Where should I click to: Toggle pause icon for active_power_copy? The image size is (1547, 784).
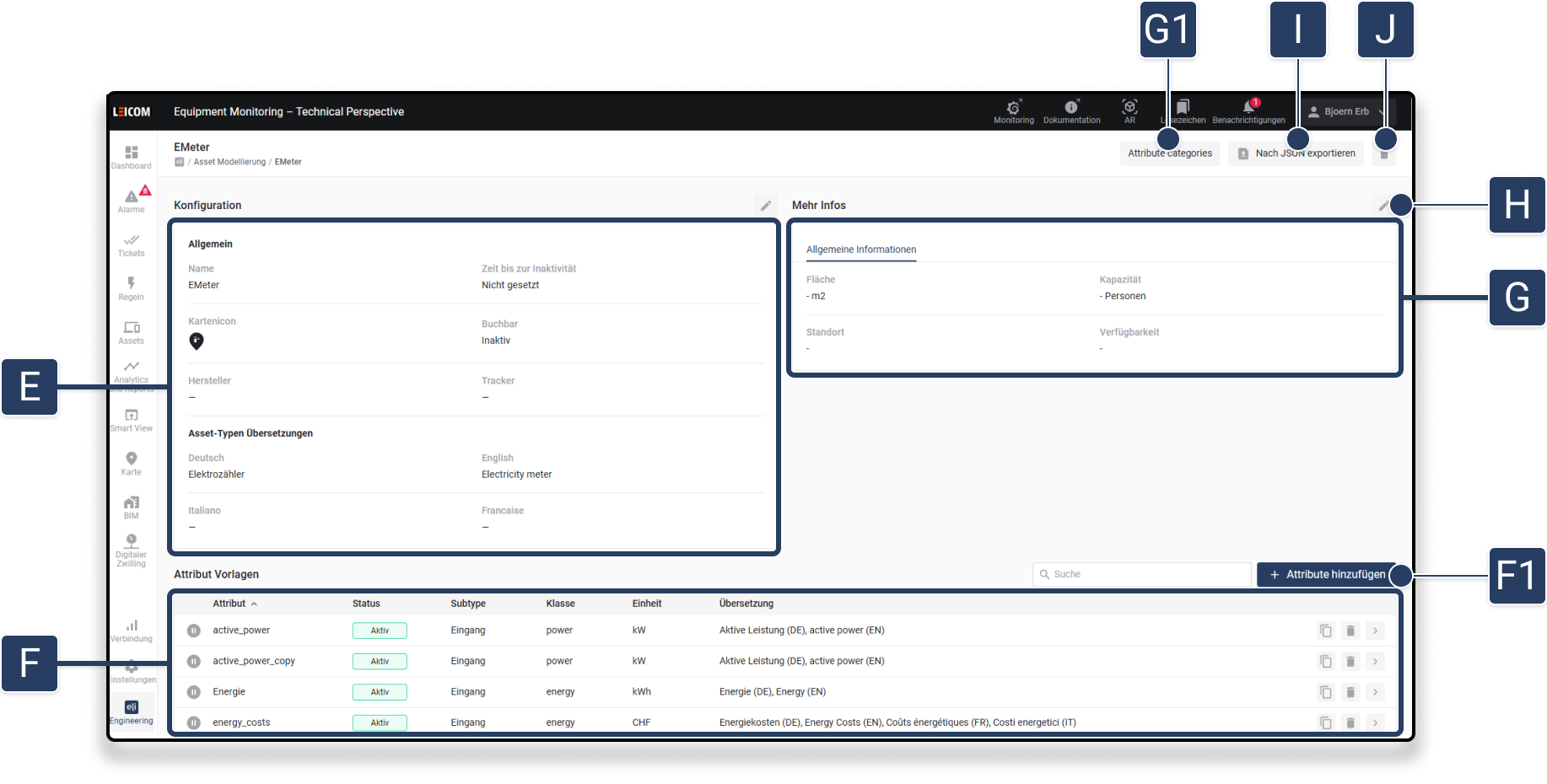(x=194, y=662)
